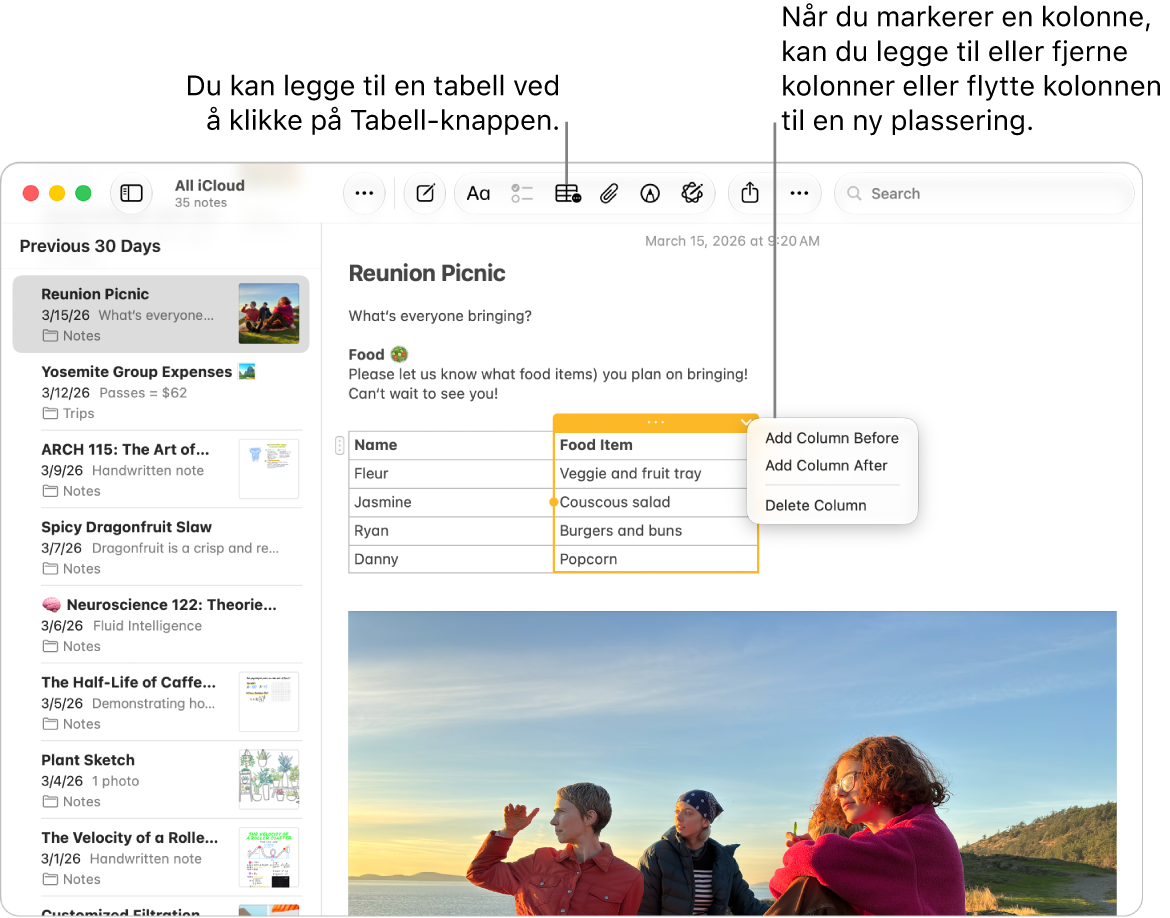Choose Add Column Before
The height and width of the screenshot is (918, 1170).
(832, 438)
